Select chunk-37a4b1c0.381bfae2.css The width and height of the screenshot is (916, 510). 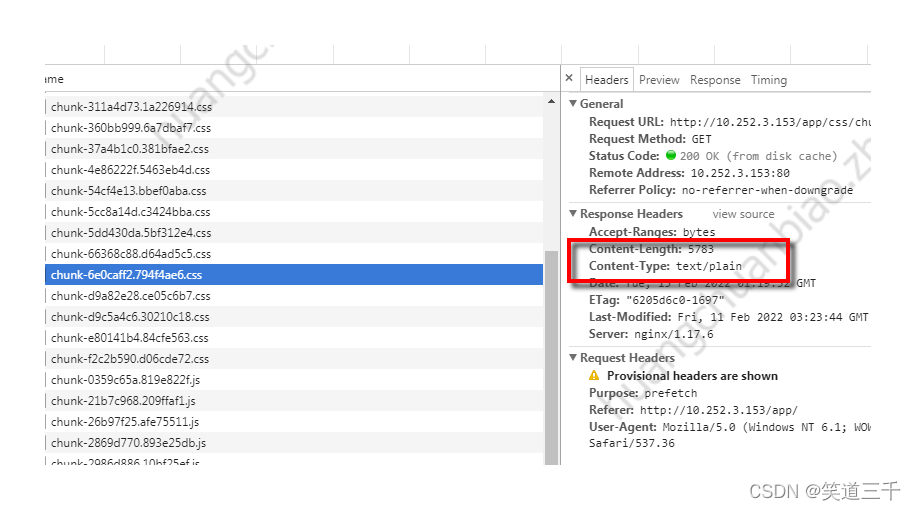coord(294,149)
